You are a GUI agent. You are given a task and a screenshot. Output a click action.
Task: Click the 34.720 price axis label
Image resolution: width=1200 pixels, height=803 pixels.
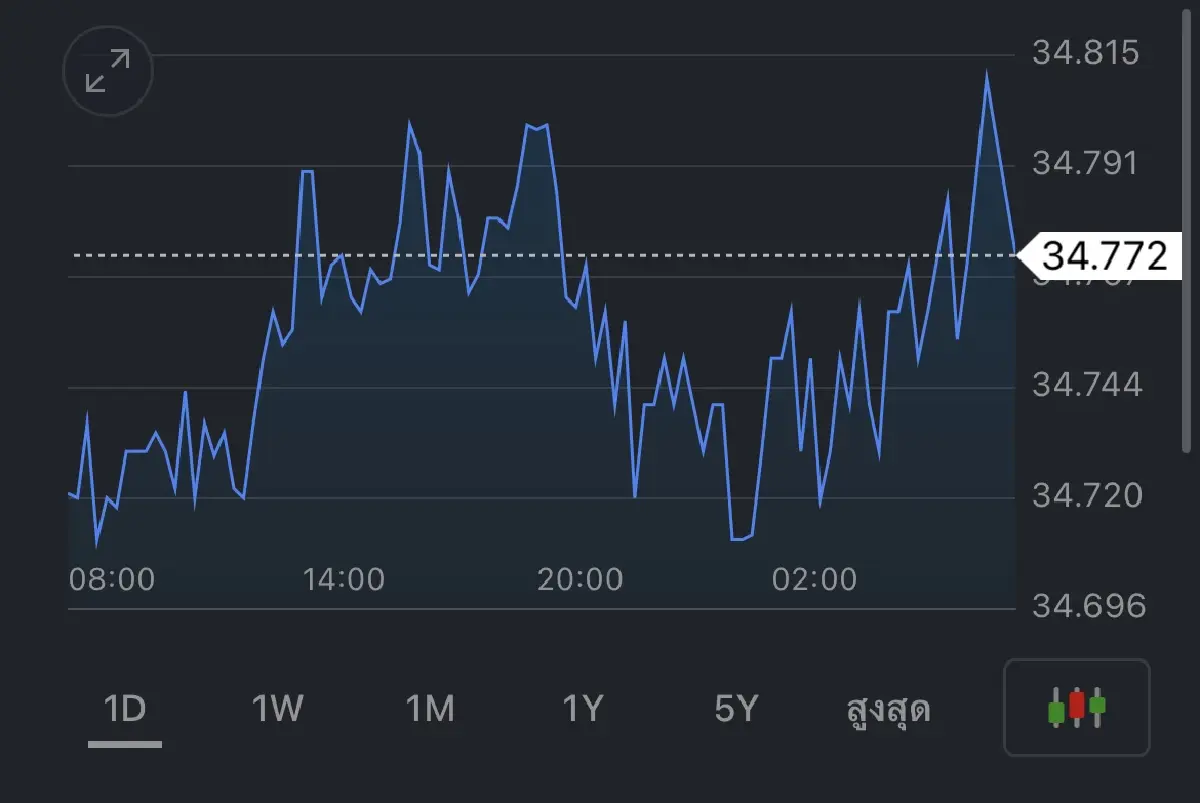[x=1086, y=496]
